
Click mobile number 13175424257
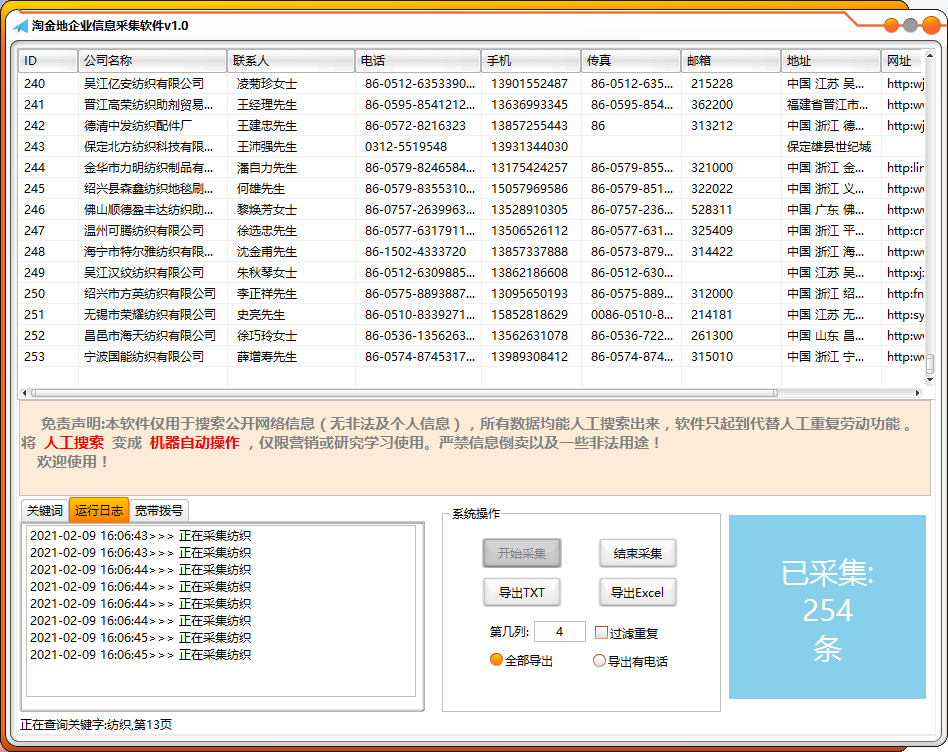[529, 167]
